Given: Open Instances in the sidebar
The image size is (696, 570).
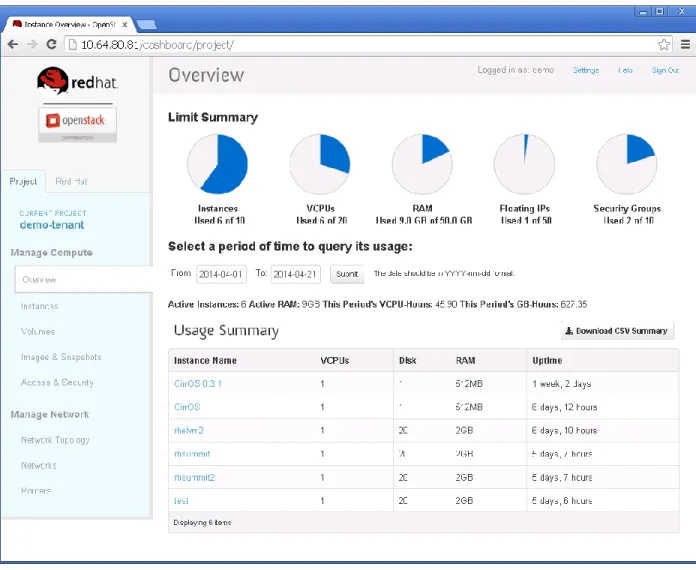Looking at the screenshot, I should pyautogui.click(x=40, y=306).
